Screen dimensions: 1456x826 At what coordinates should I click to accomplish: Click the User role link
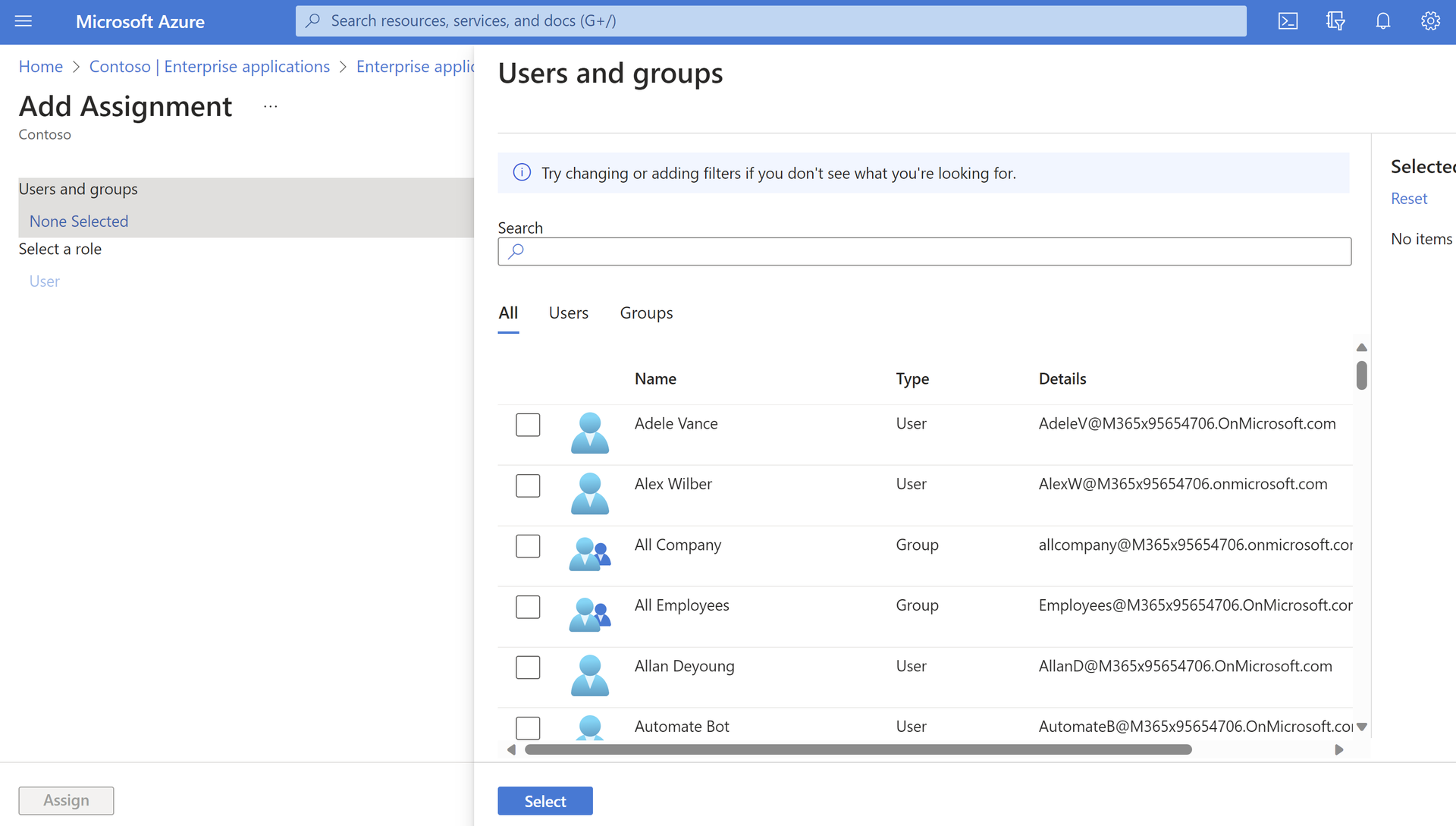pyautogui.click(x=45, y=281)
